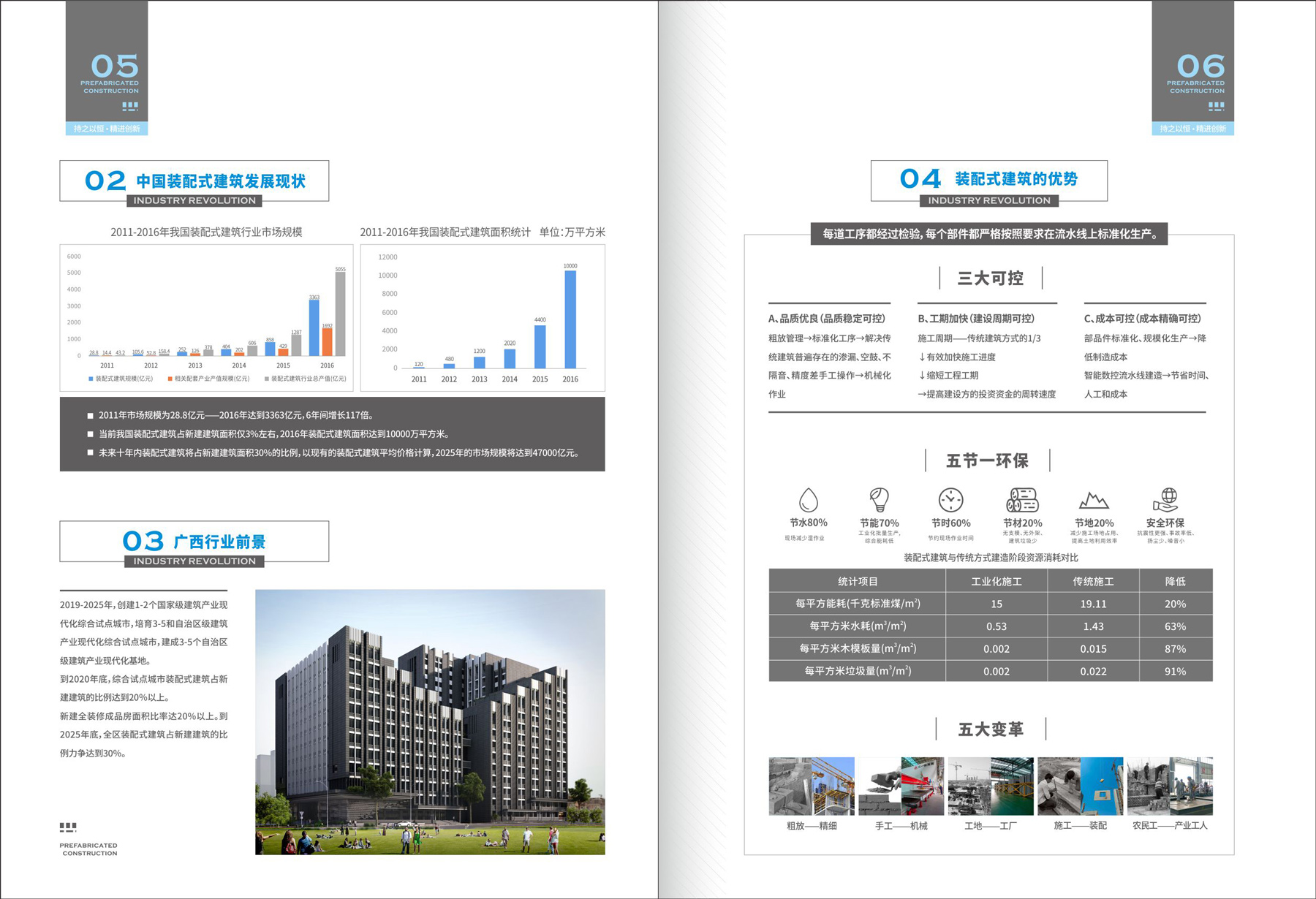Open the 农民工——产业工人 photo thumbnail
The width and height of the screenshot is (1316, 899).
[1170, 786]
